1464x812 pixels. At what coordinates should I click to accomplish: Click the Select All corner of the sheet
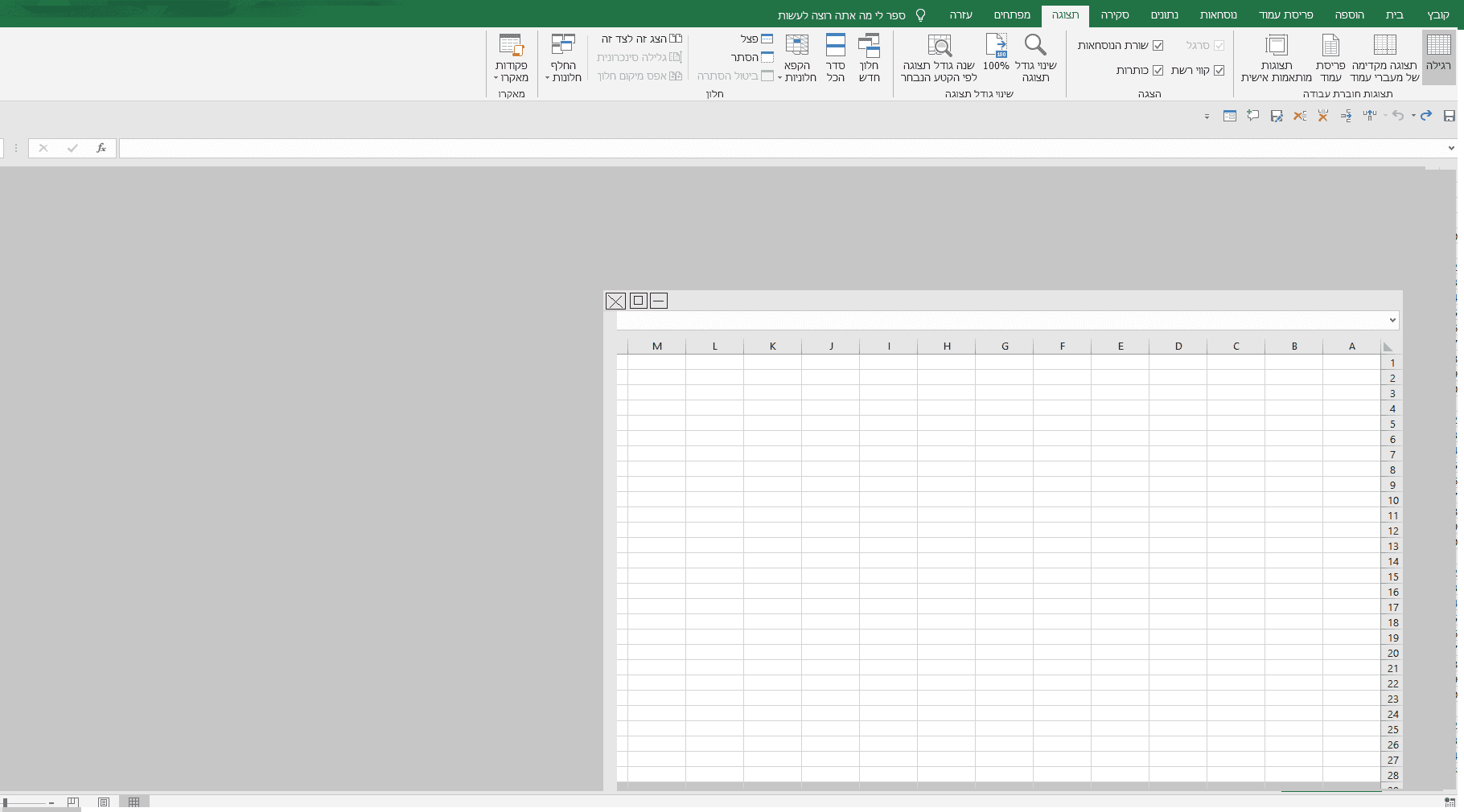pos(1388,347)
